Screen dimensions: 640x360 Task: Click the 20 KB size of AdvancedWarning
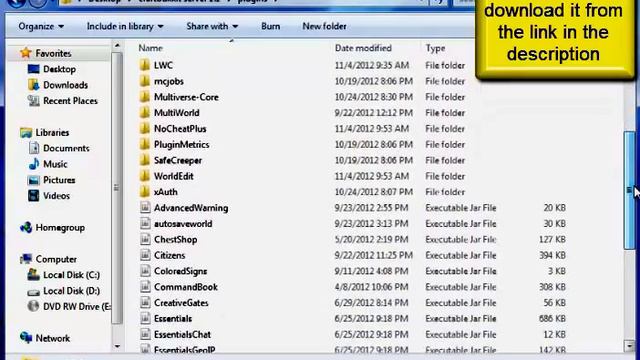tap(554, 208)
